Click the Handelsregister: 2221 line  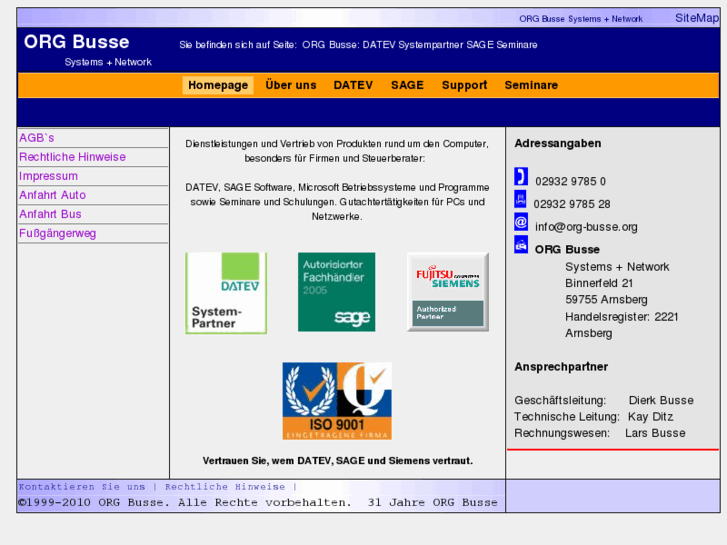tap(621, 317)
